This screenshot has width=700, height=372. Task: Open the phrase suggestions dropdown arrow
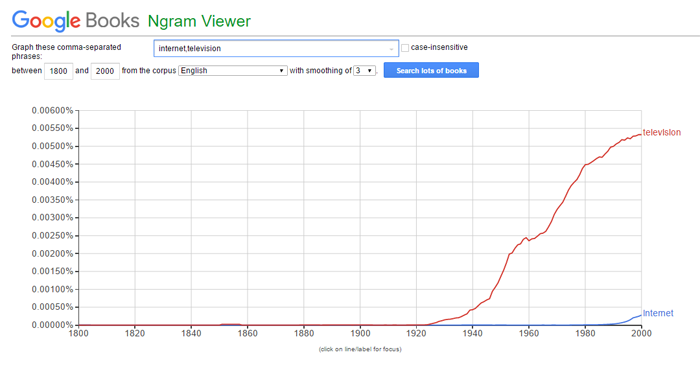tap(392, 49)
